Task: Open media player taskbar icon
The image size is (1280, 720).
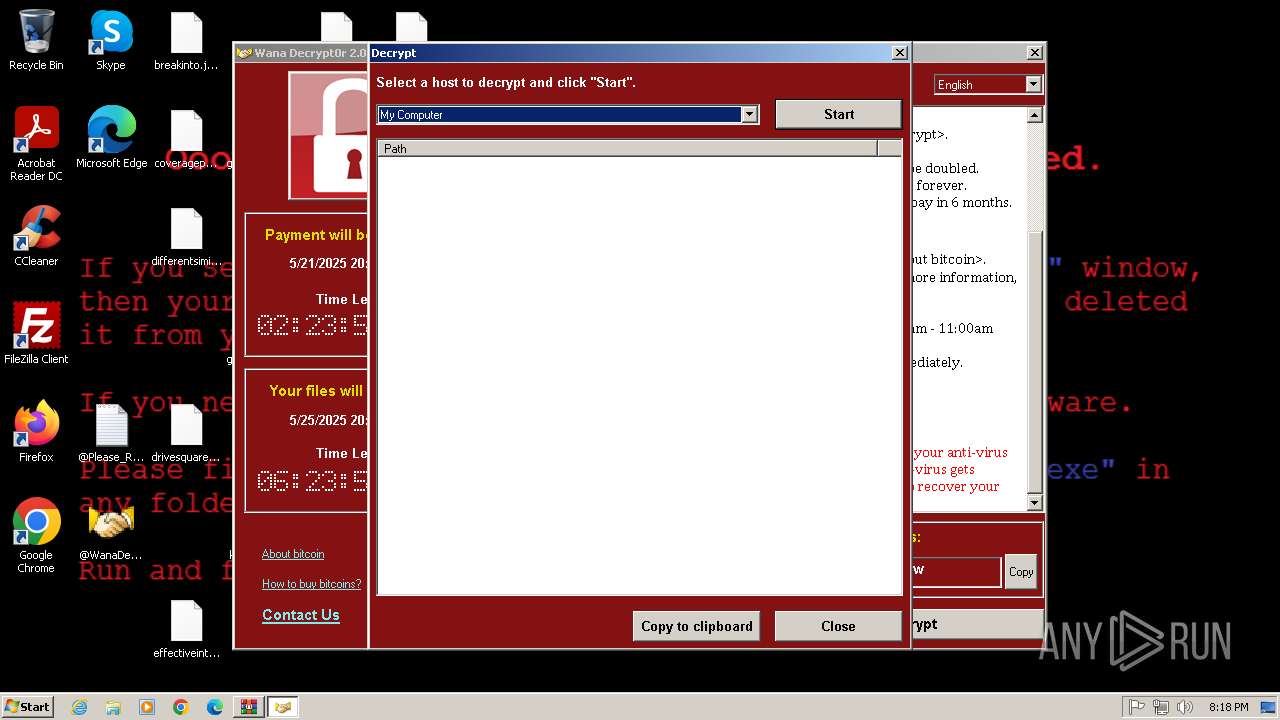Action: (x=147, y=707)
